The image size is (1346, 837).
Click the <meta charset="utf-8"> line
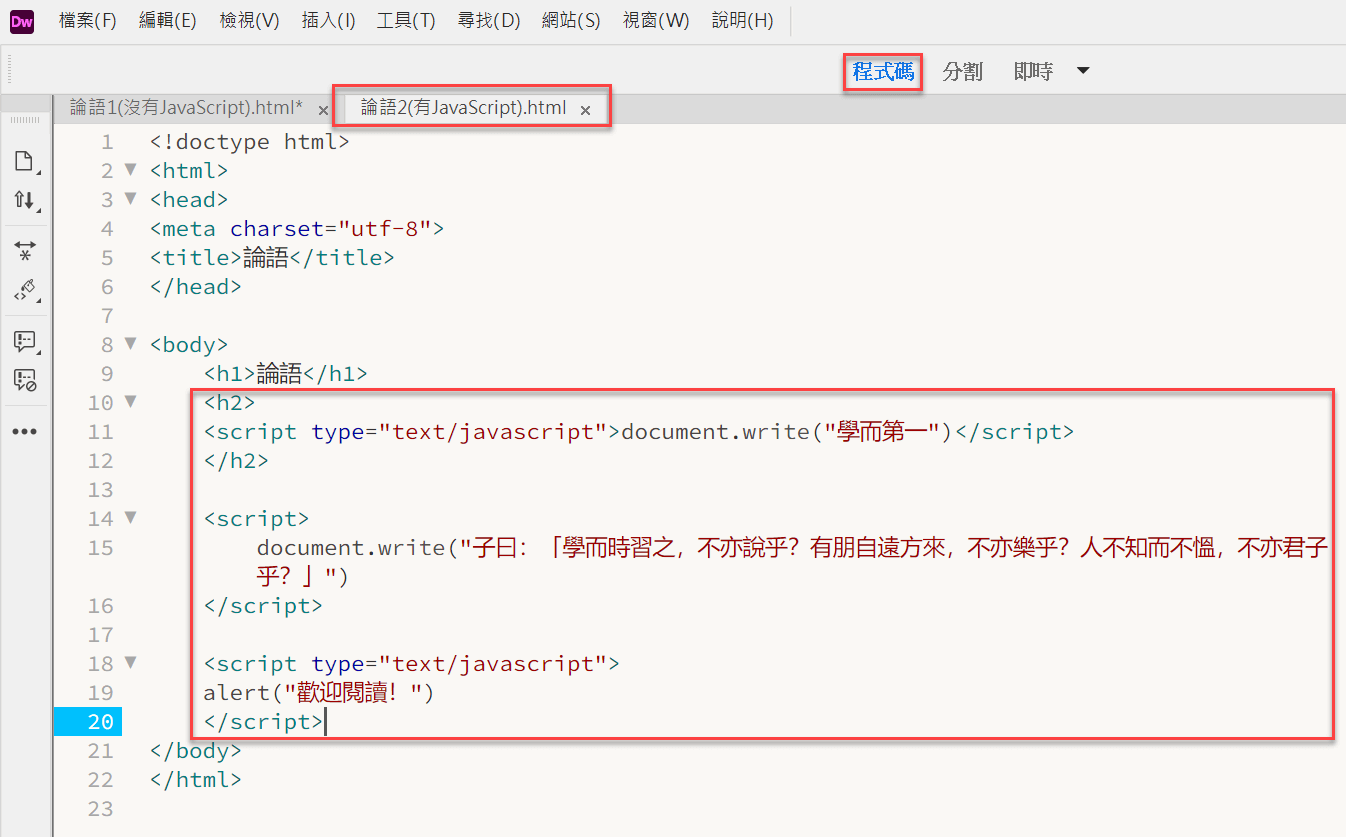[x=297, y=229]
